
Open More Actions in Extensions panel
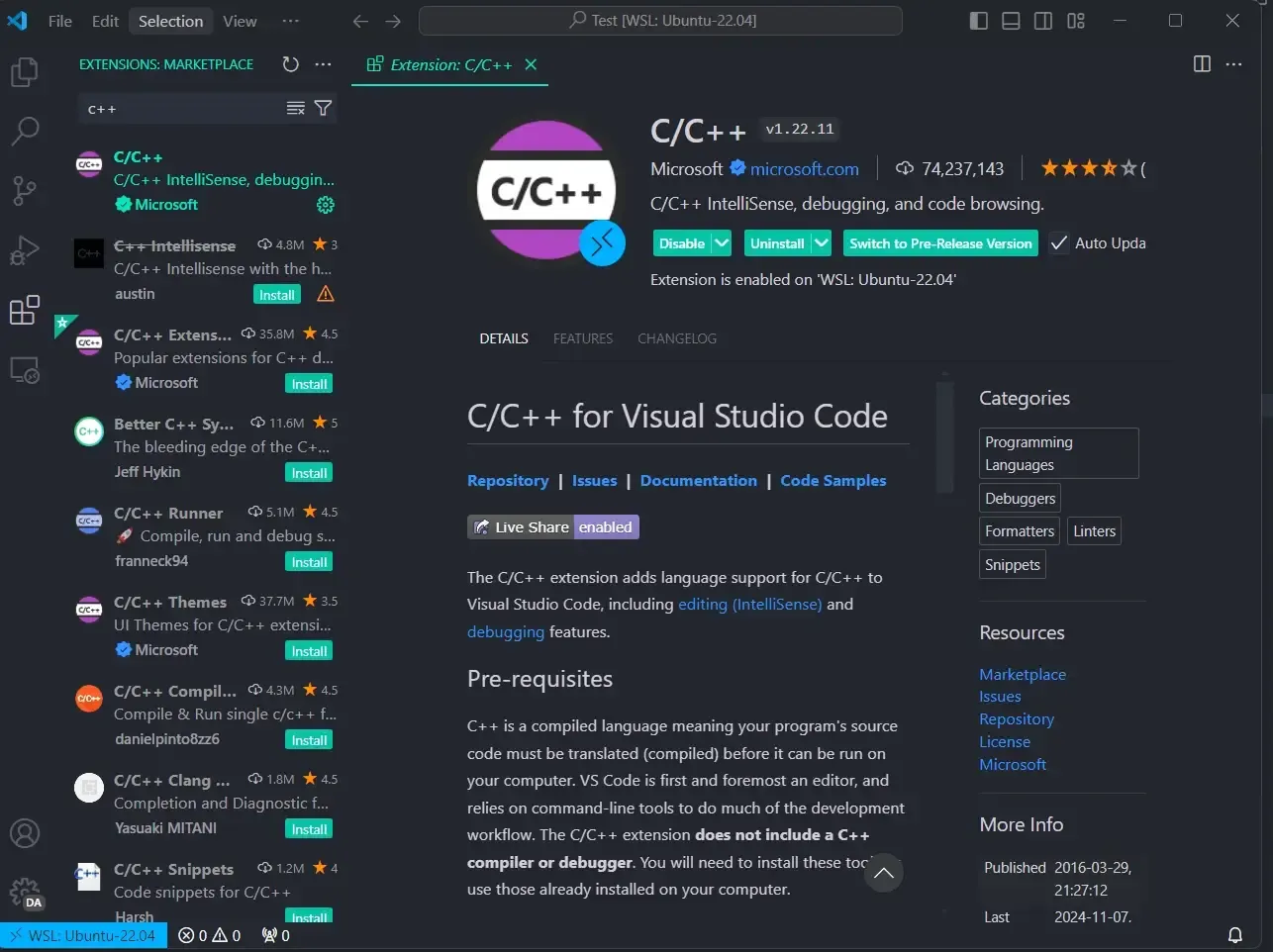point(323,64)
